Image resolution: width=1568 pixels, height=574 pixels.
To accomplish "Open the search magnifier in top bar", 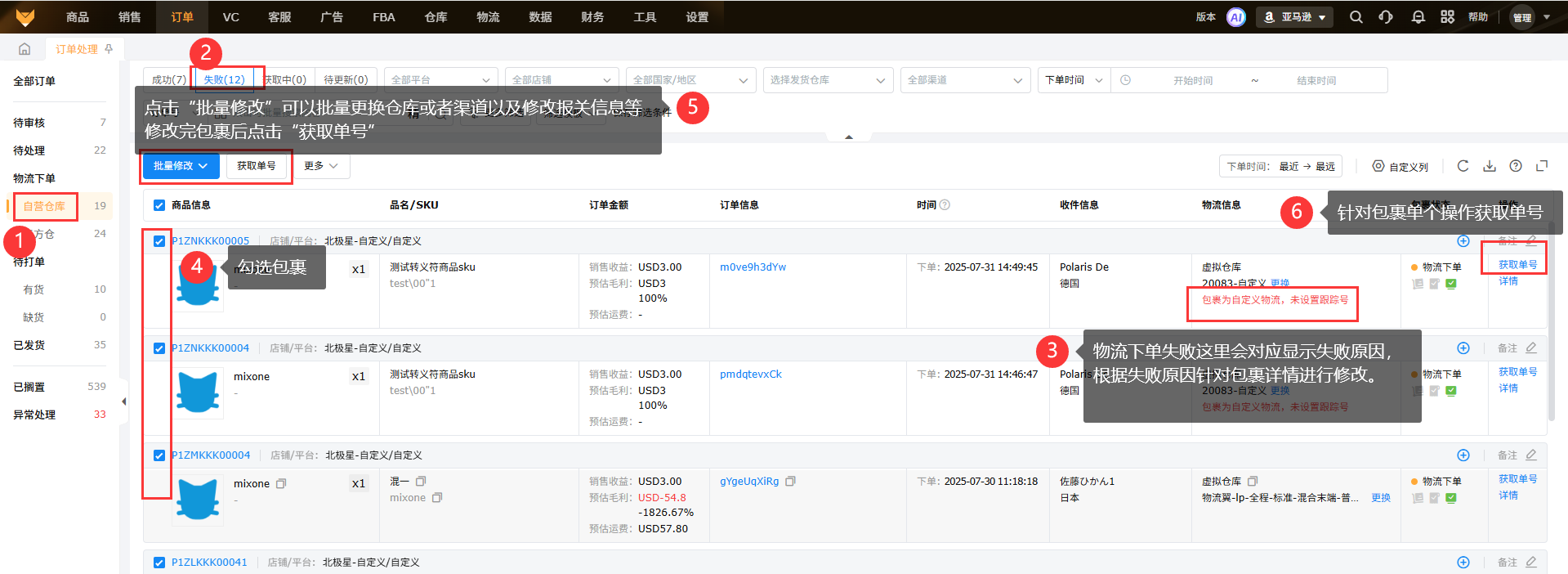I will [x=1356, y=17].
